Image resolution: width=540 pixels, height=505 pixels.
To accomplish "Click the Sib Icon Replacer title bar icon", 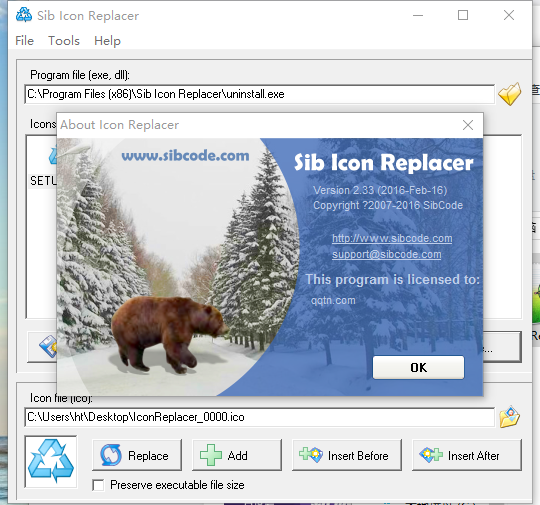I will click(x=24, y=15).
